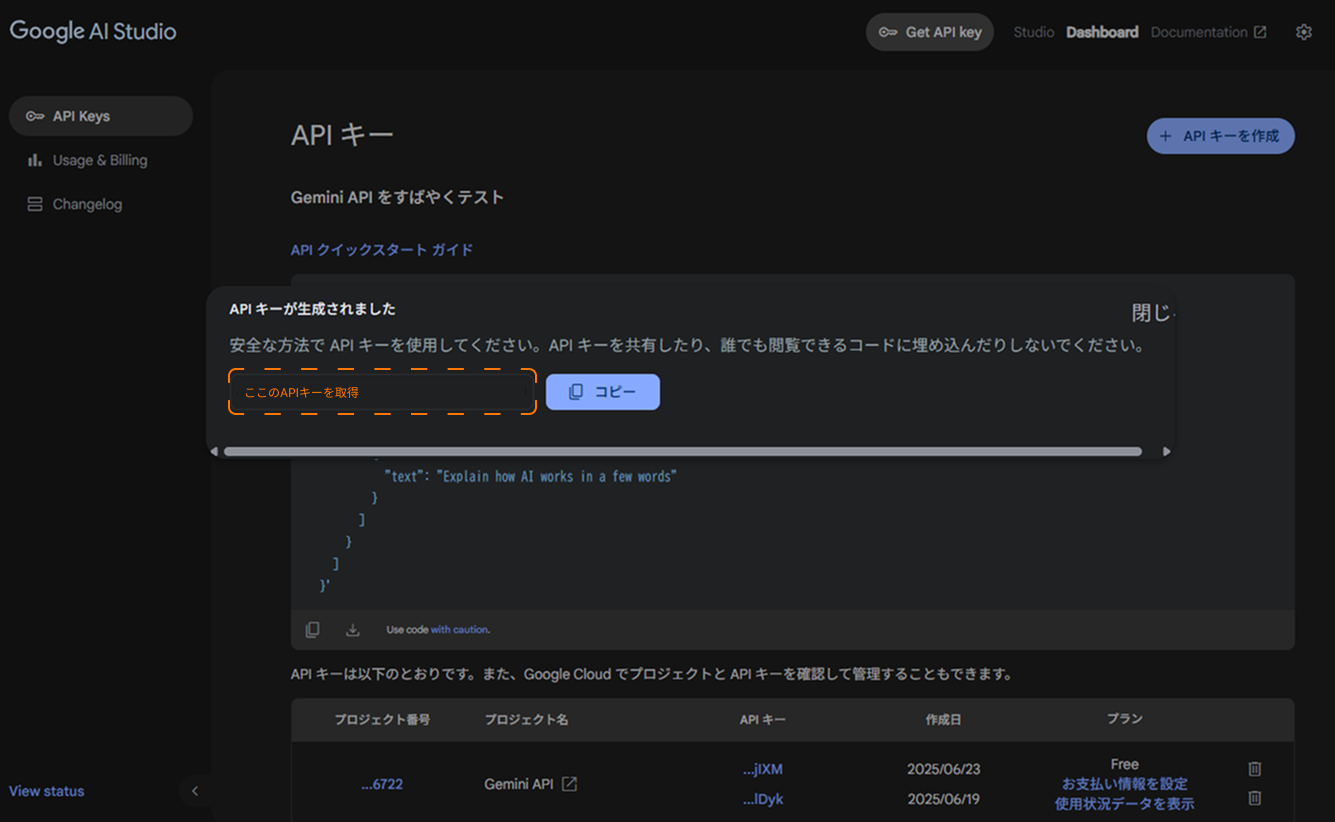Delete the ...jIXM key with trash icon

1255,769
